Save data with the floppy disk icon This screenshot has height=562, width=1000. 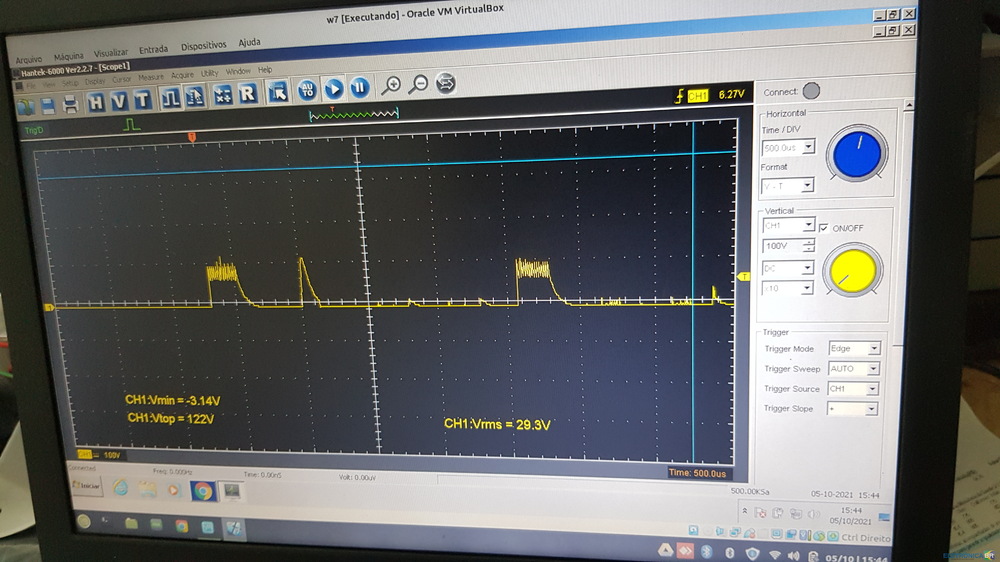tap(48, 106)
